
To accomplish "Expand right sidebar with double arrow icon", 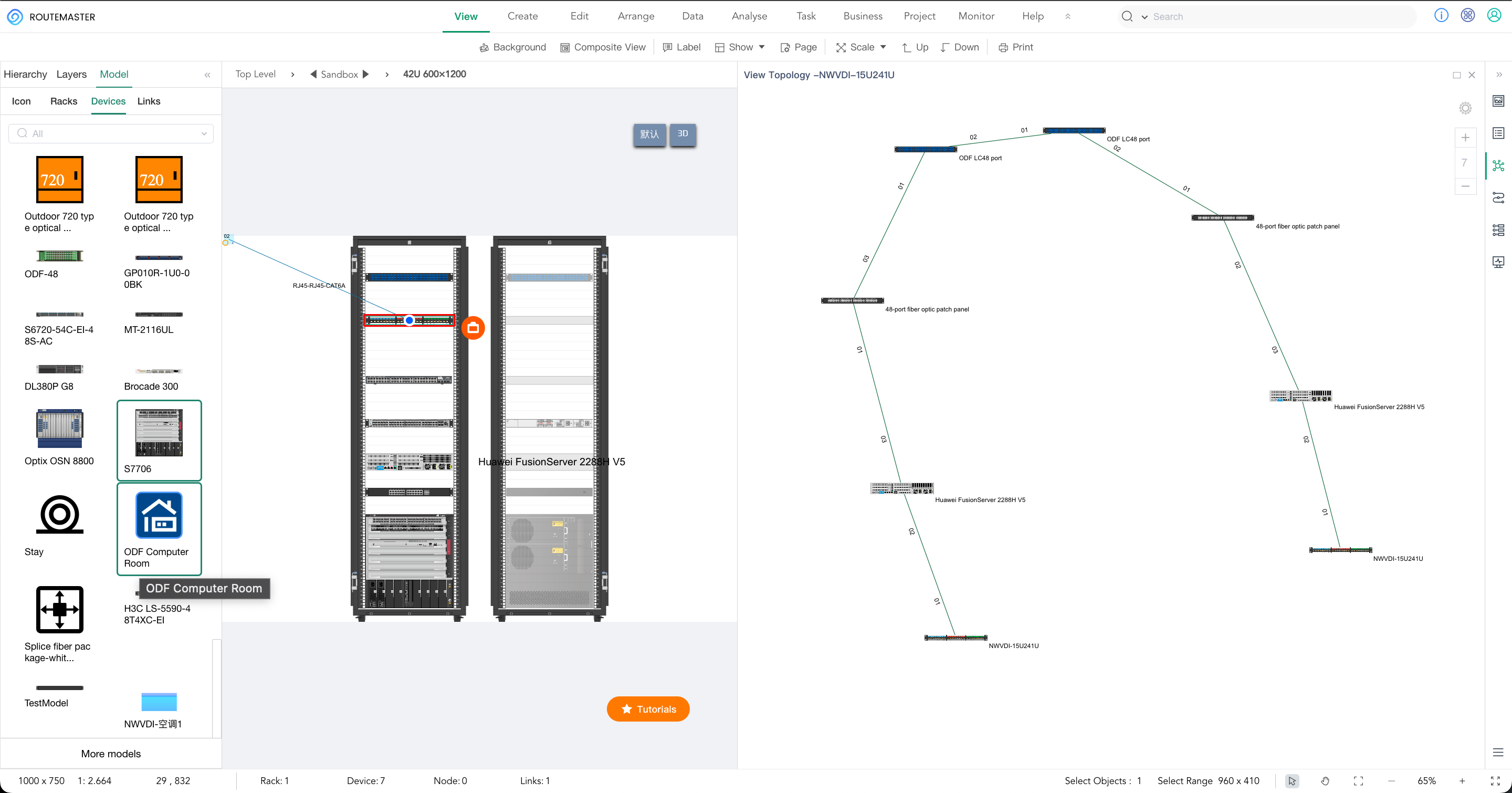I will point(1498,75).
